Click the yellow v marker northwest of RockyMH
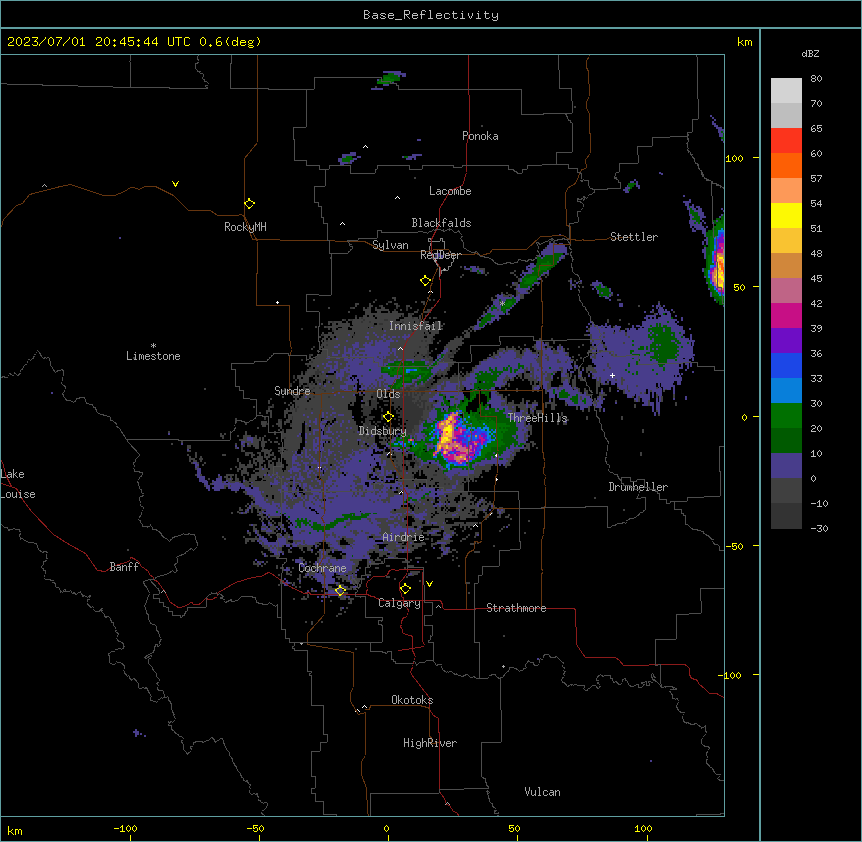The image size is (862, 842). coord(175,184)
